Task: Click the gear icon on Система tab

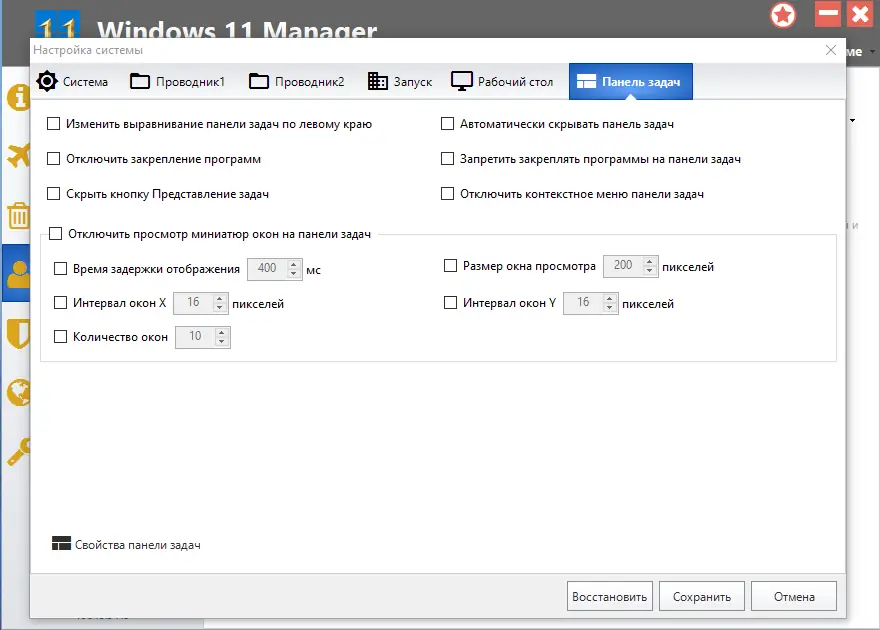Action: coord(47,81)
